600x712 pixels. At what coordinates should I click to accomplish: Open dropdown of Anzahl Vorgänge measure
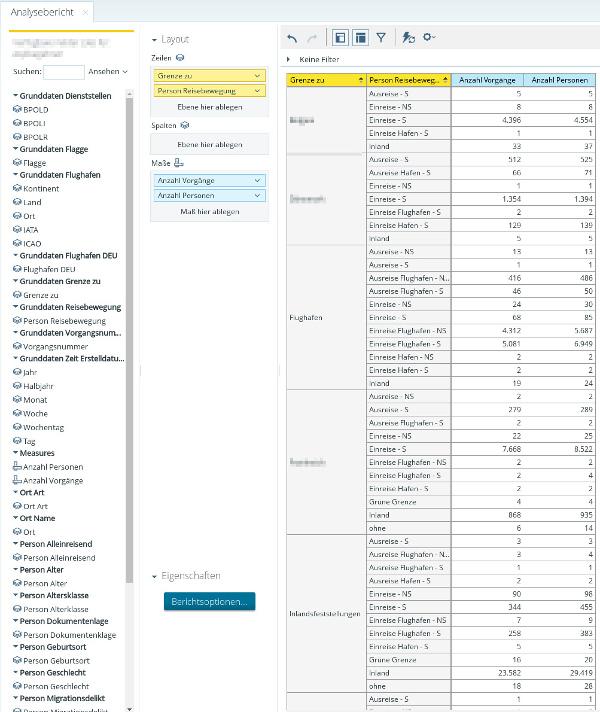[257, 180]
